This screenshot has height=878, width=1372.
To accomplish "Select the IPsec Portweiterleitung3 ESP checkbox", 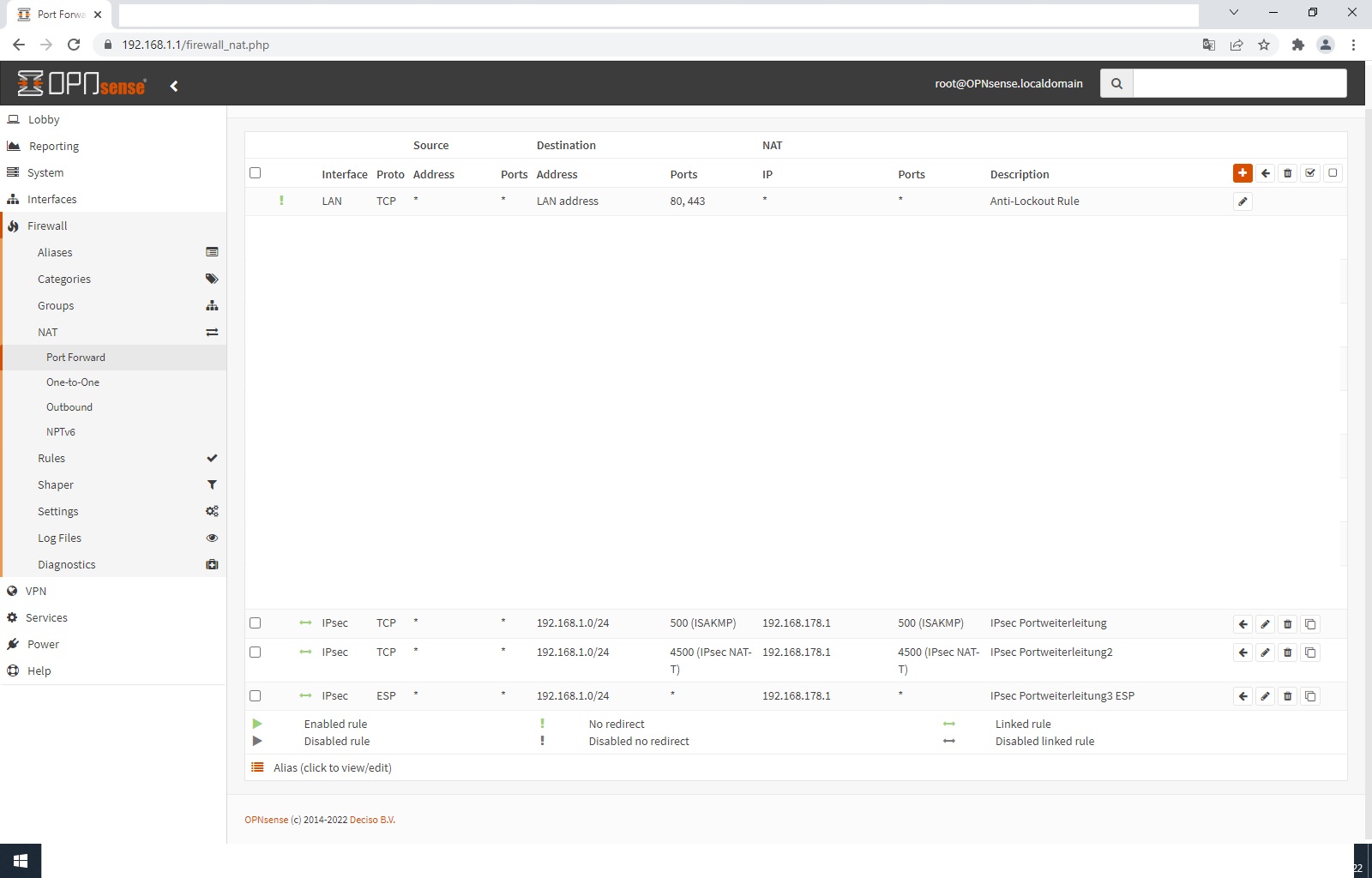I will (255, 696).
